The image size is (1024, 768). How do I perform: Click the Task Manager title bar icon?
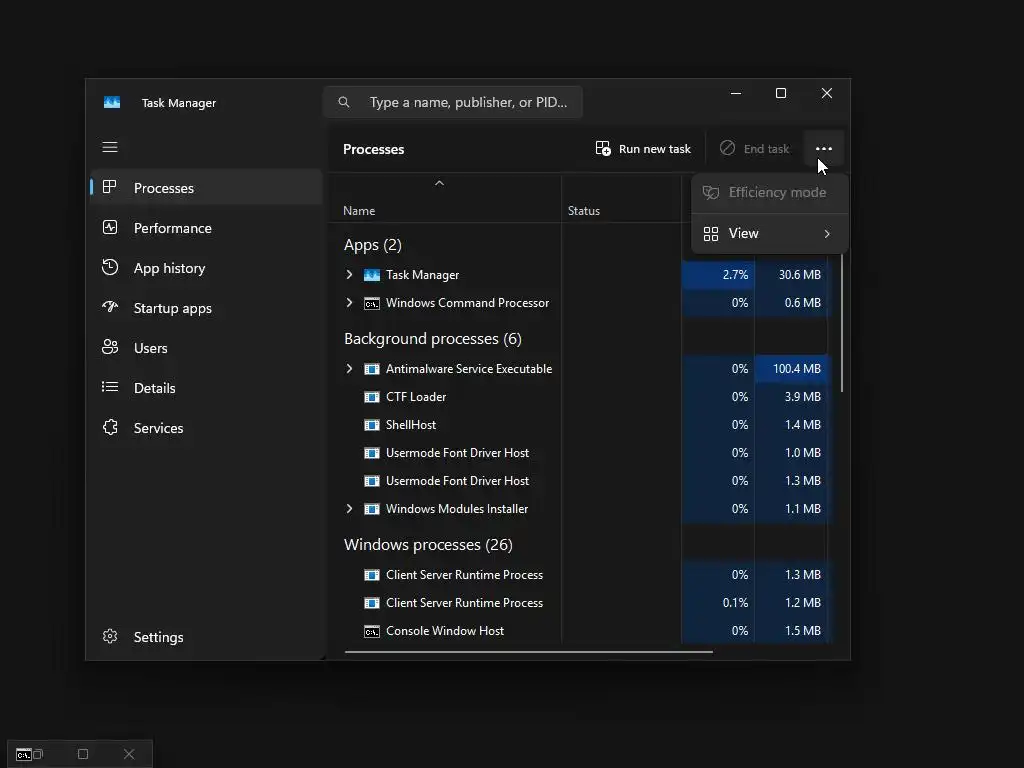(x=112, y=103)
